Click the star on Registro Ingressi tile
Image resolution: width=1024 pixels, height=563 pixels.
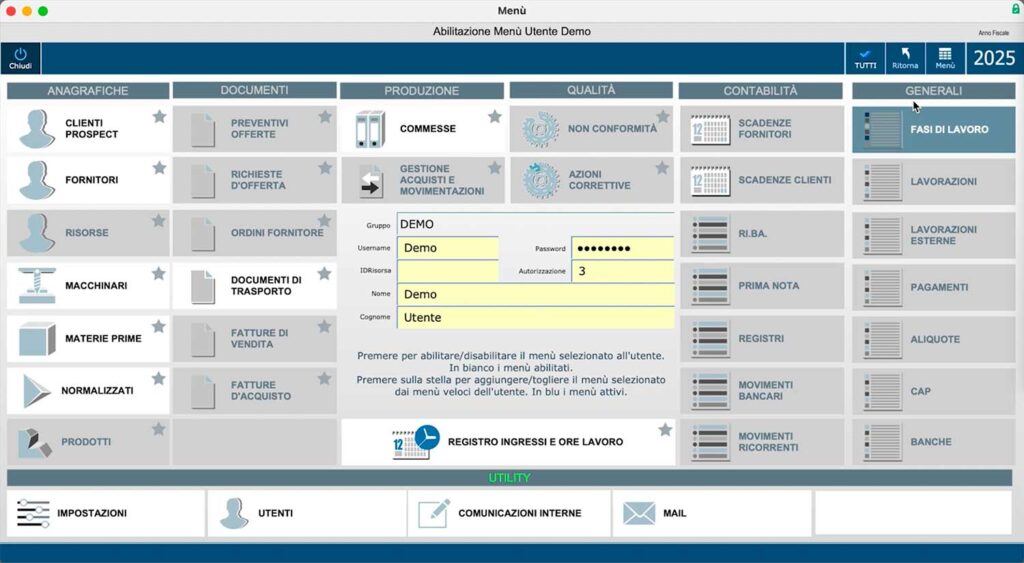(665, 430)
